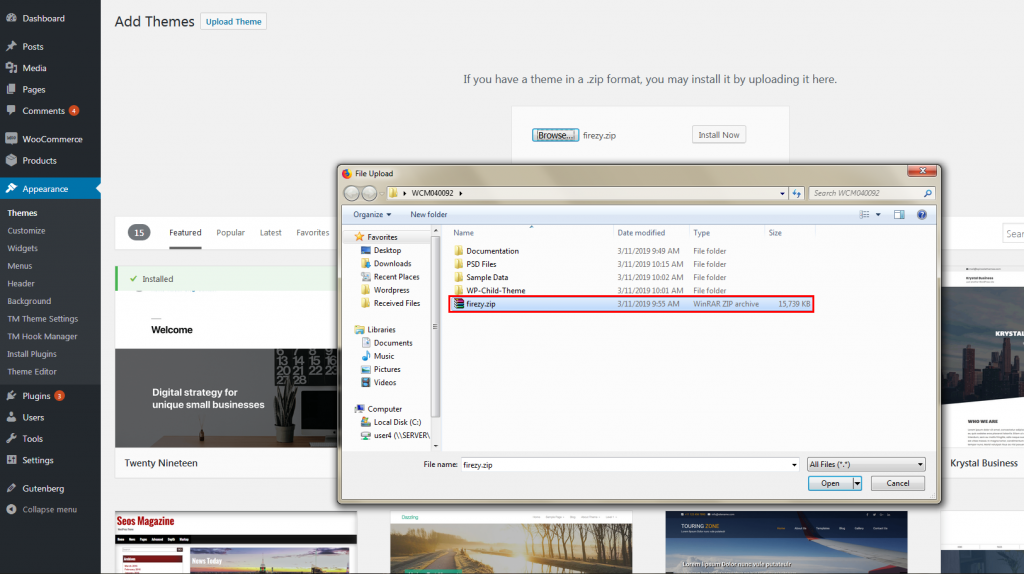Click the Media icon in sidebar
This screenshot has width=1024, height=574.
coord(11,68)
